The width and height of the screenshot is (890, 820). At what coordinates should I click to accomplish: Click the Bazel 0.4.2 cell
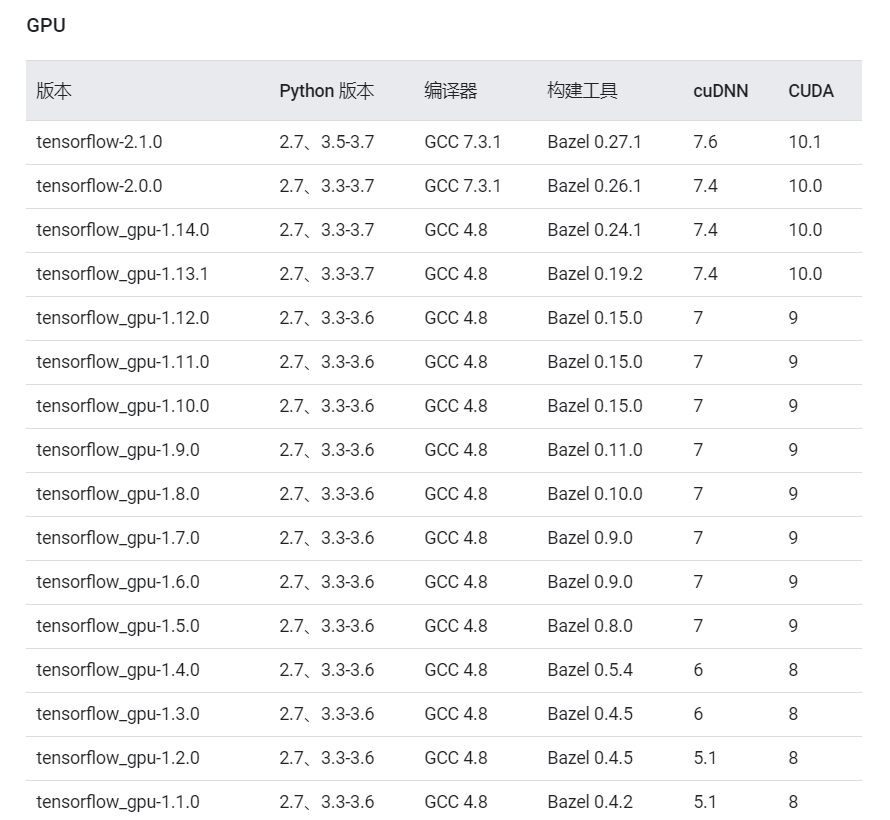pos(590,802)
